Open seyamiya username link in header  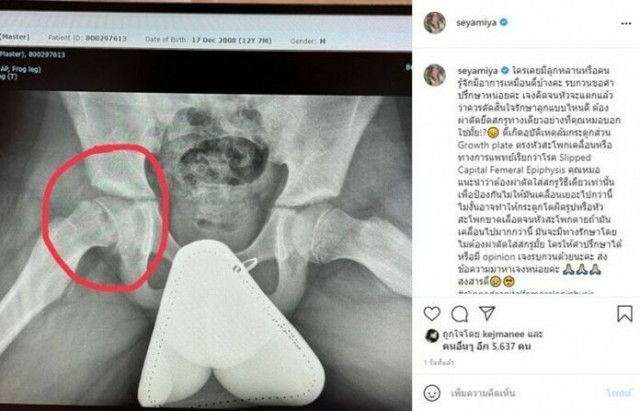[x=476, y=22]
